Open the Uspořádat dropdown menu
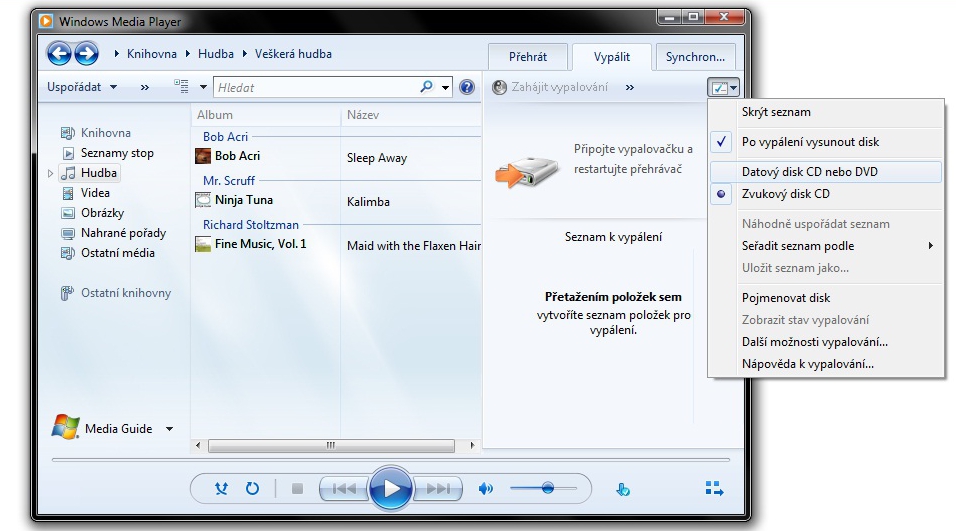This screenshot has width=956, height=531. (82, 87)
